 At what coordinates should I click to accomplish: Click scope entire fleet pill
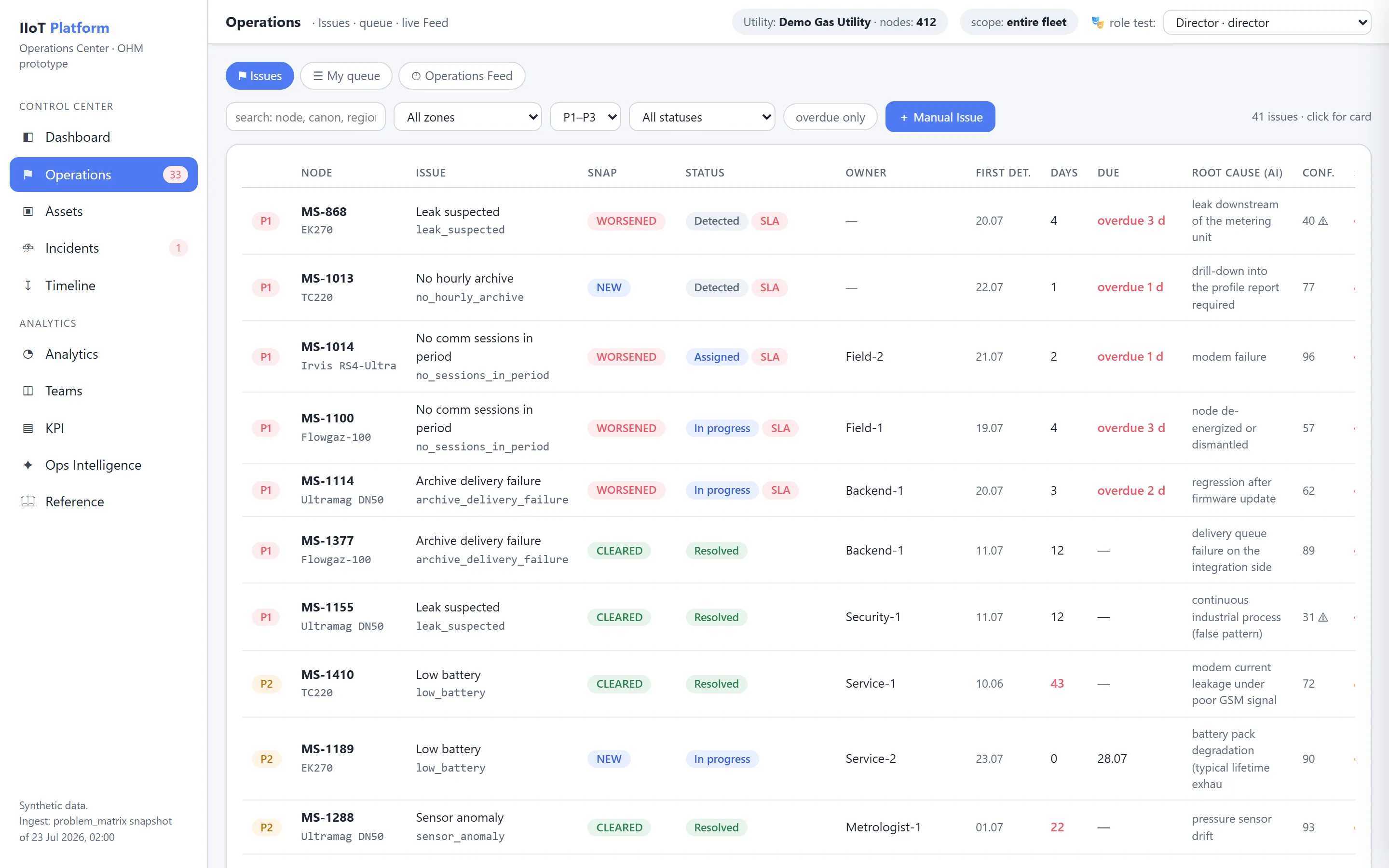click(1018, 22)
